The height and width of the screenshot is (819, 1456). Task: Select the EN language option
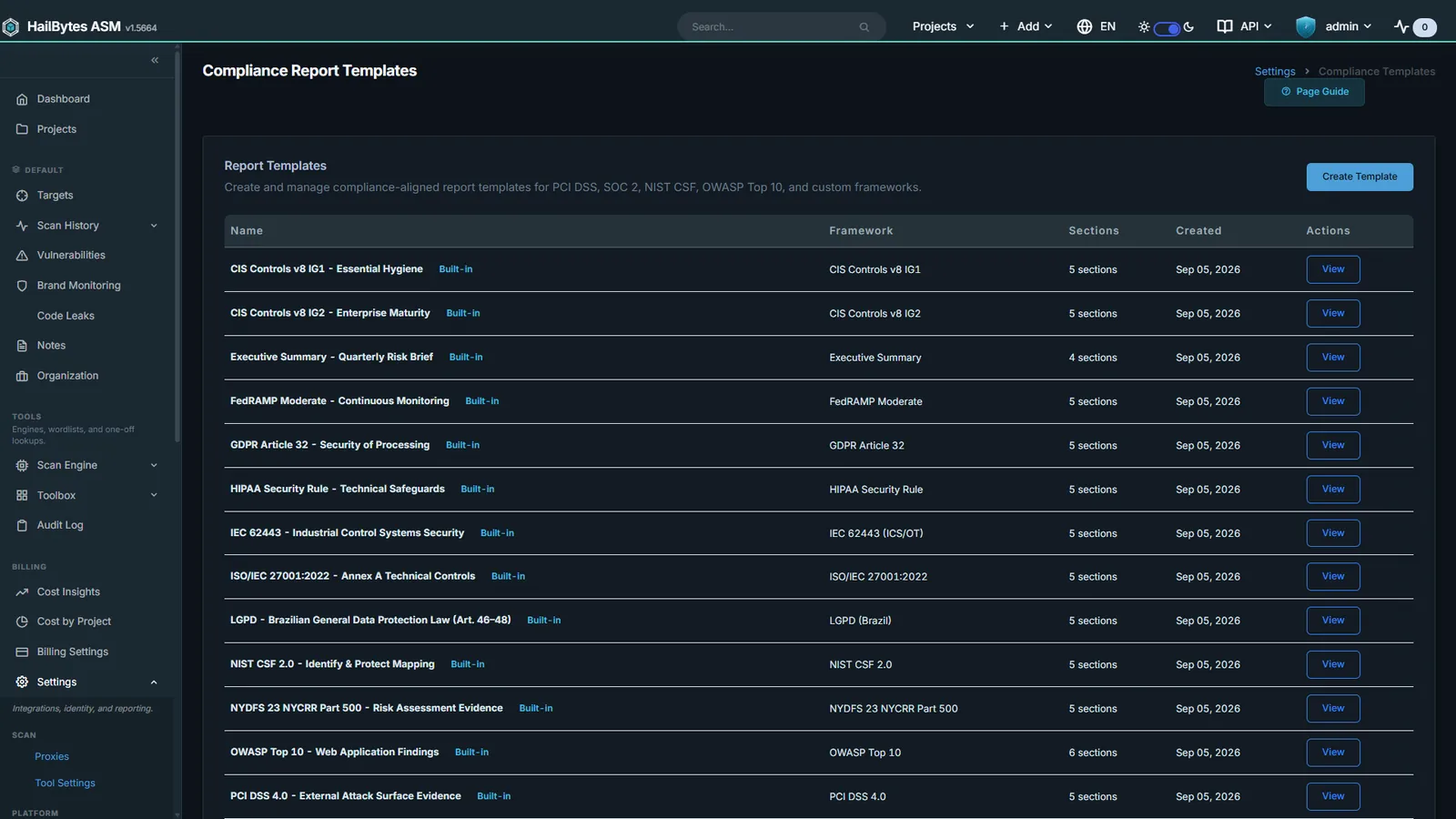click(1107, 26)
